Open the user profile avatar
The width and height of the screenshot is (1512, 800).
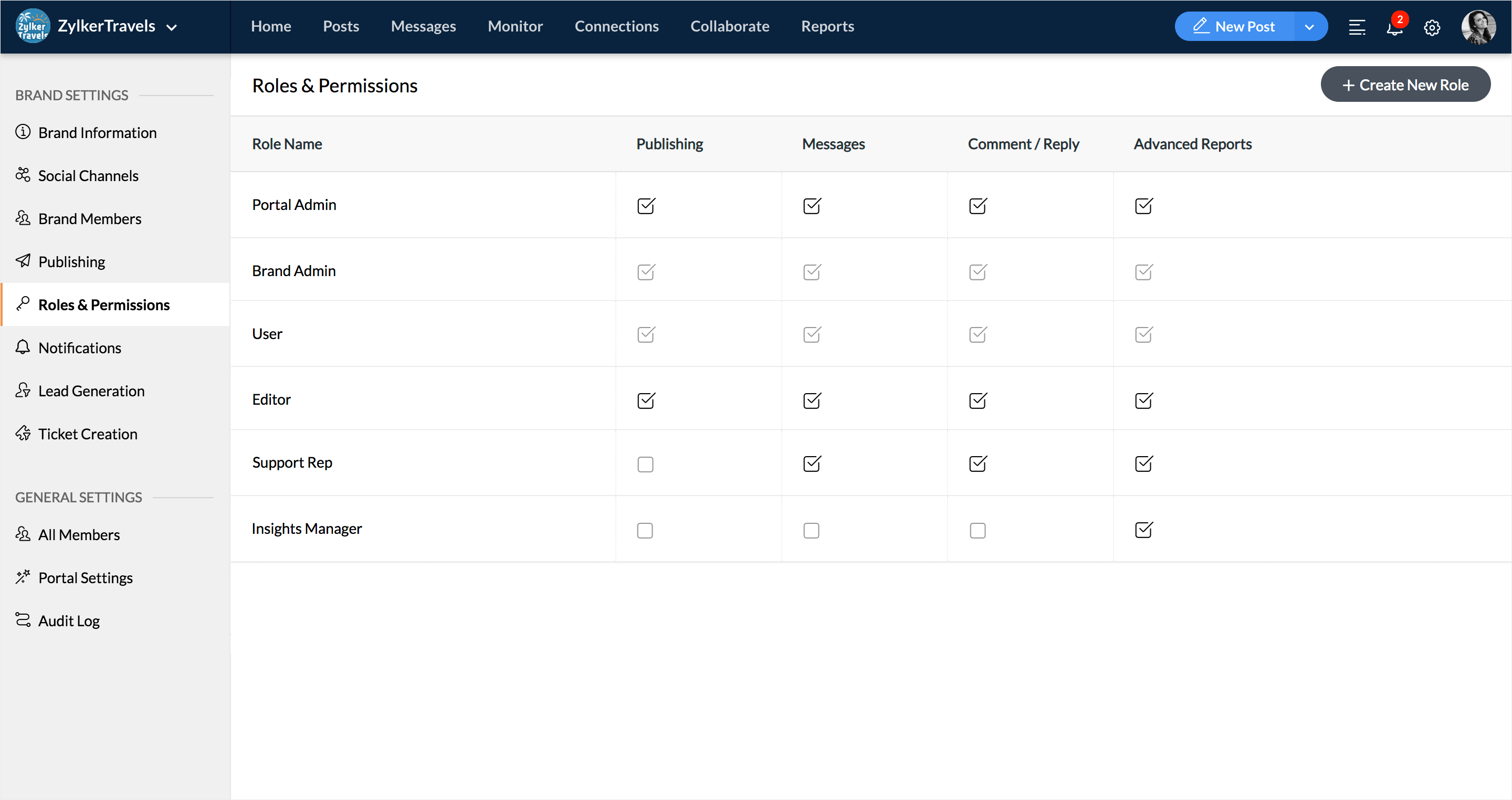[1478, 27]
